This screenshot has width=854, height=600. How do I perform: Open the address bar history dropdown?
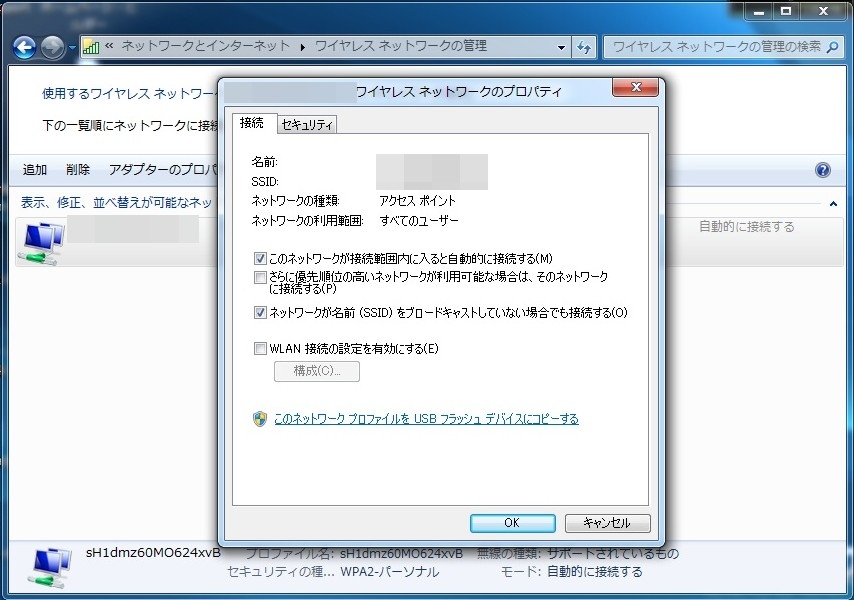point(561,48)
